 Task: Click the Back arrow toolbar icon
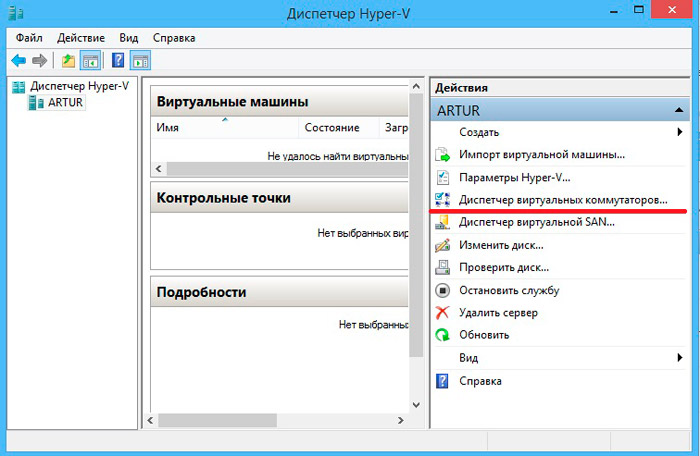19,60
